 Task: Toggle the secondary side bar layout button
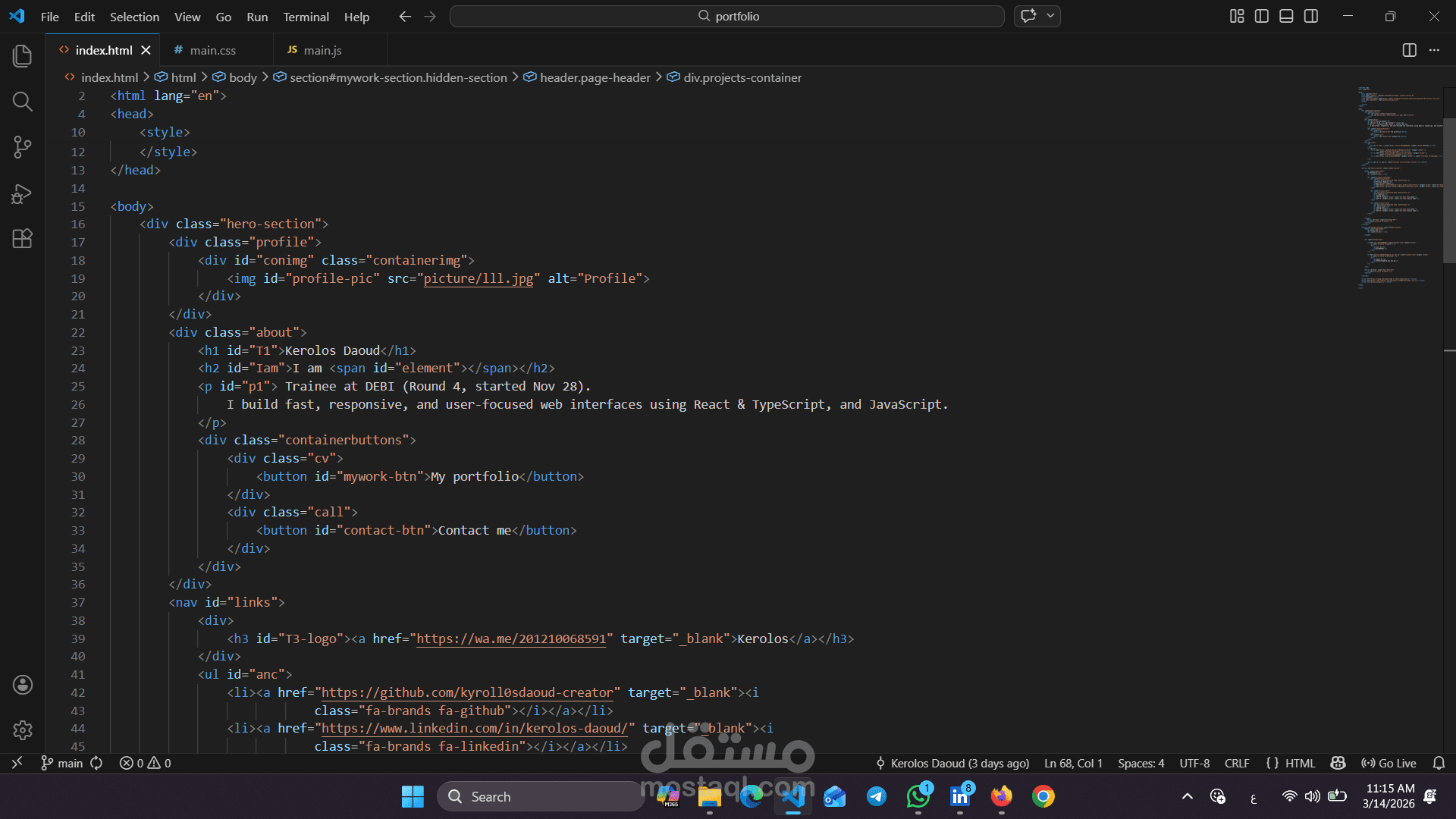[1311, 16]
